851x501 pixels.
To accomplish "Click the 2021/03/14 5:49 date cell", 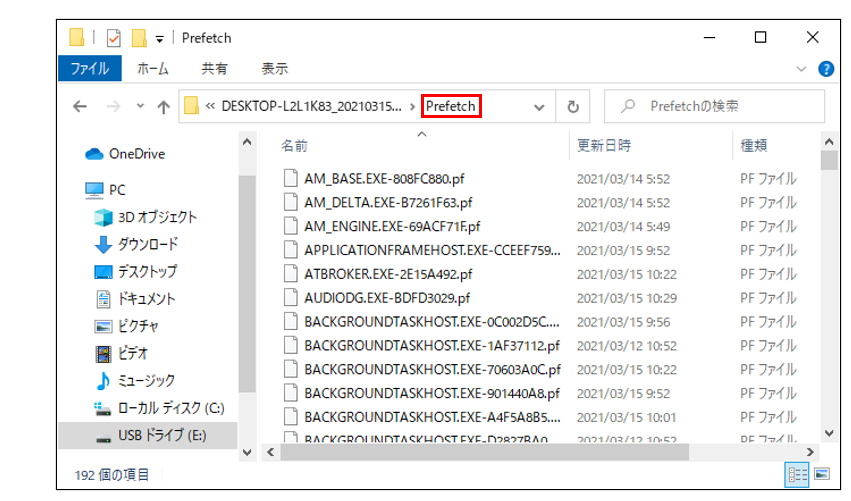I will (x=624, y=227).
